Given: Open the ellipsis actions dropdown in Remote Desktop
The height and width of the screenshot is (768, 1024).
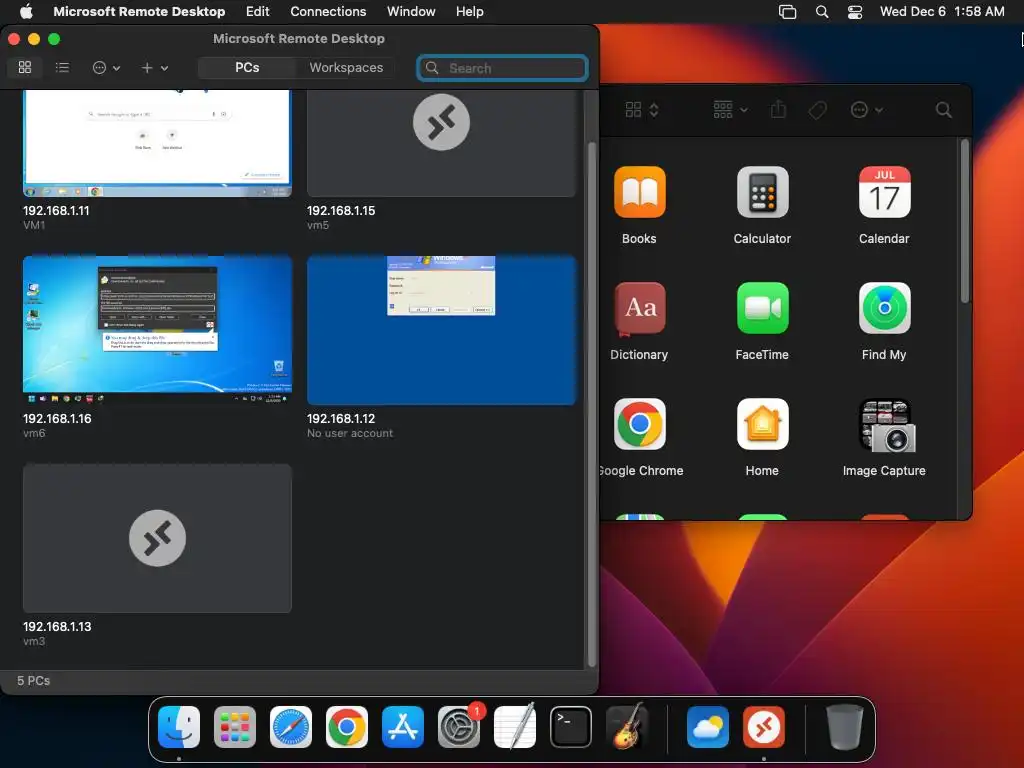Looking at the screenshot, I should [x=106, y=67].
